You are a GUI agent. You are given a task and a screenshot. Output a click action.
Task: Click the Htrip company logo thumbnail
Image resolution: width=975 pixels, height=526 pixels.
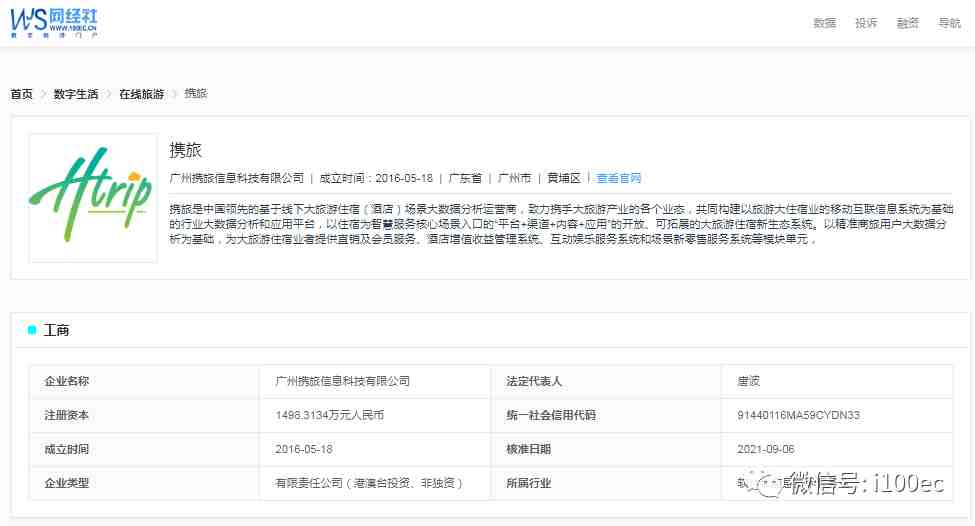pyautogui.click(x=93, y=198)
